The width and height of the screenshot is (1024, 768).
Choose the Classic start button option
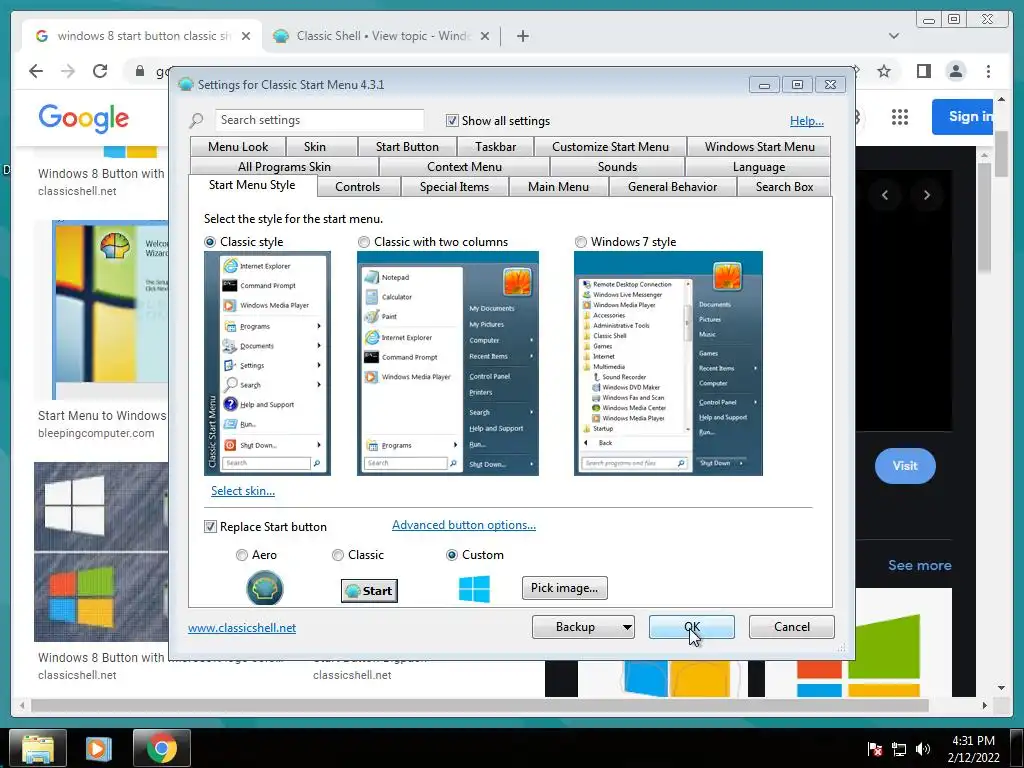tap(338, 554)
